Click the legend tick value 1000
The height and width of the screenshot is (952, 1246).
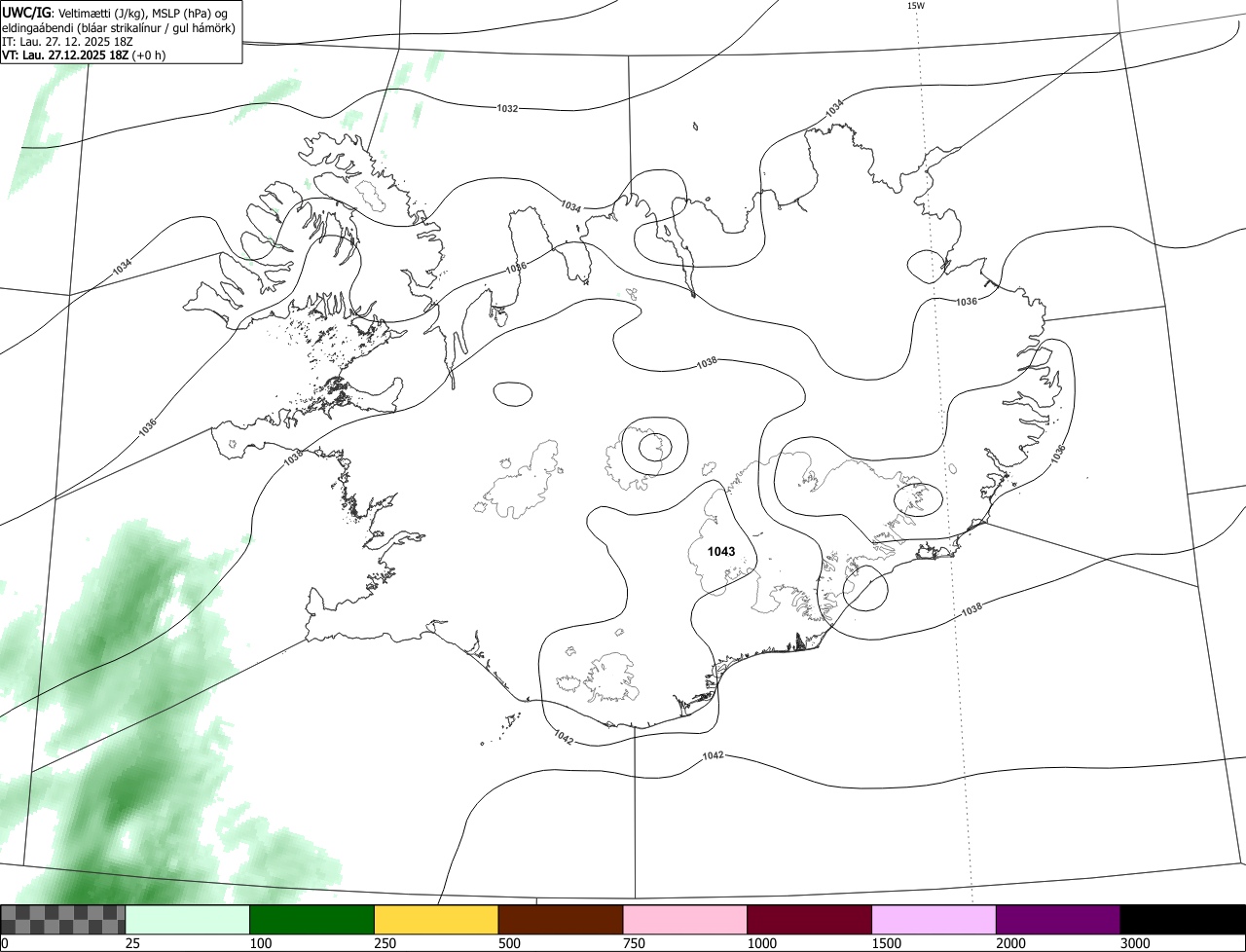coord(762,943)
